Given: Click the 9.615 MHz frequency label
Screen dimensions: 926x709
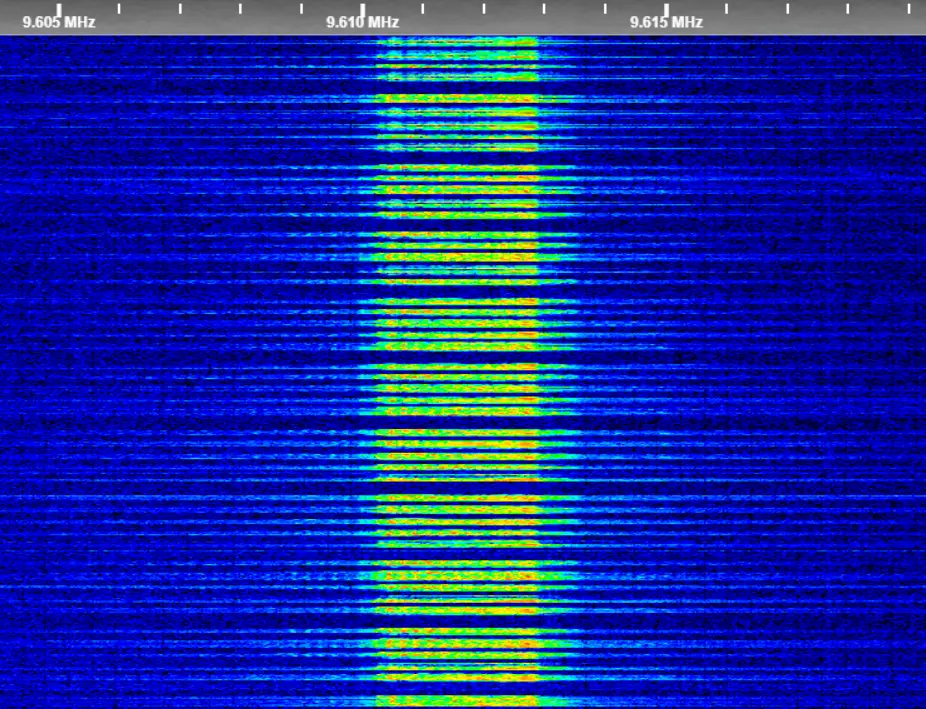Looking at the screenshot, I should tap(666, 22).
